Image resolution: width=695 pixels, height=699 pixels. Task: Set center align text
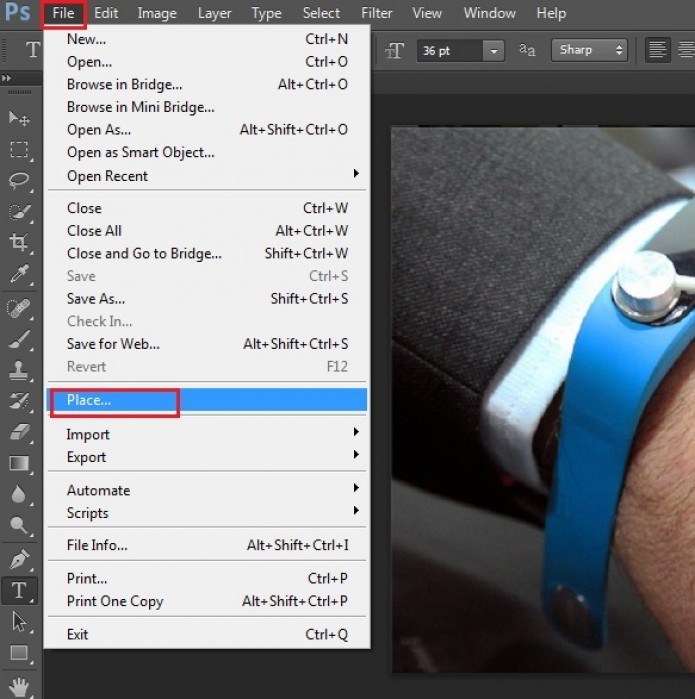point(687,50)
